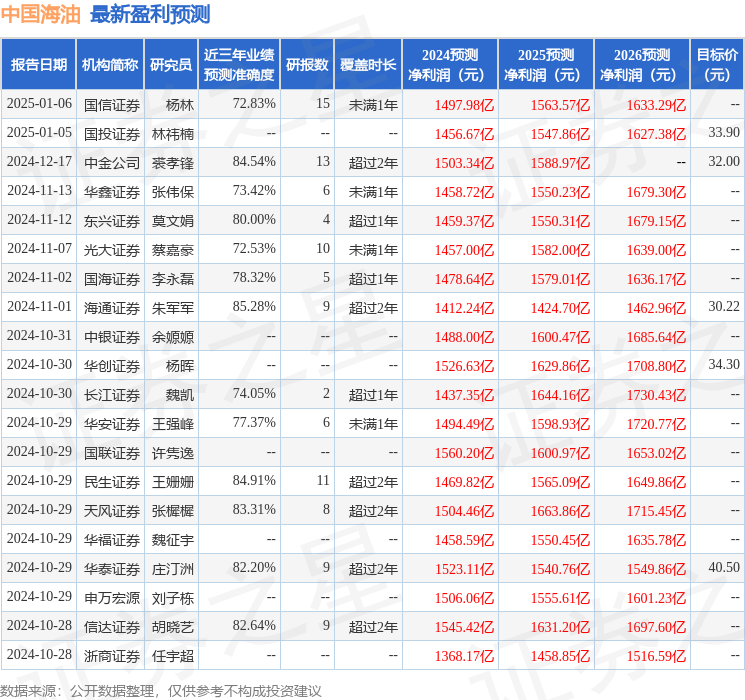Select the 华泰证券 institution cell
745x700 pixels.
pos(112,568)
